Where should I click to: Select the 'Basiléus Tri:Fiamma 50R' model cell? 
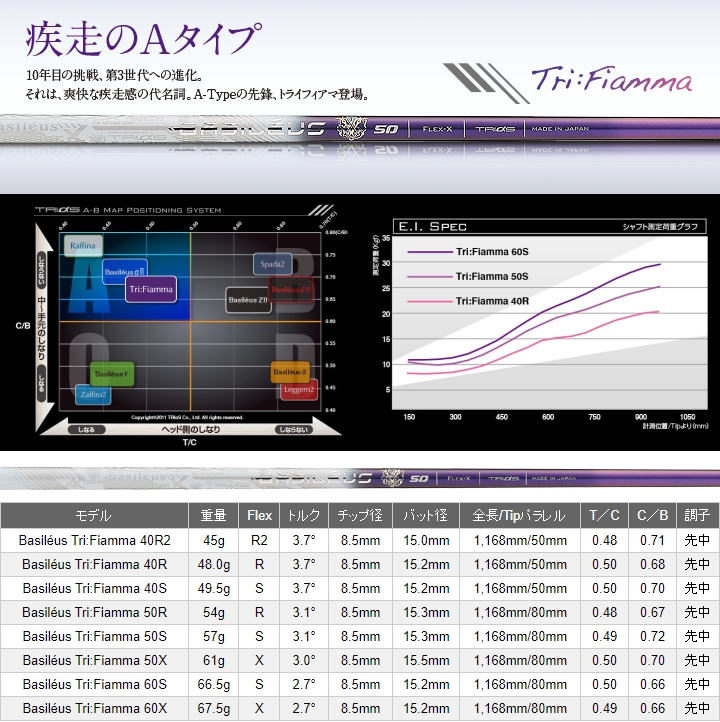click(94, 612)
